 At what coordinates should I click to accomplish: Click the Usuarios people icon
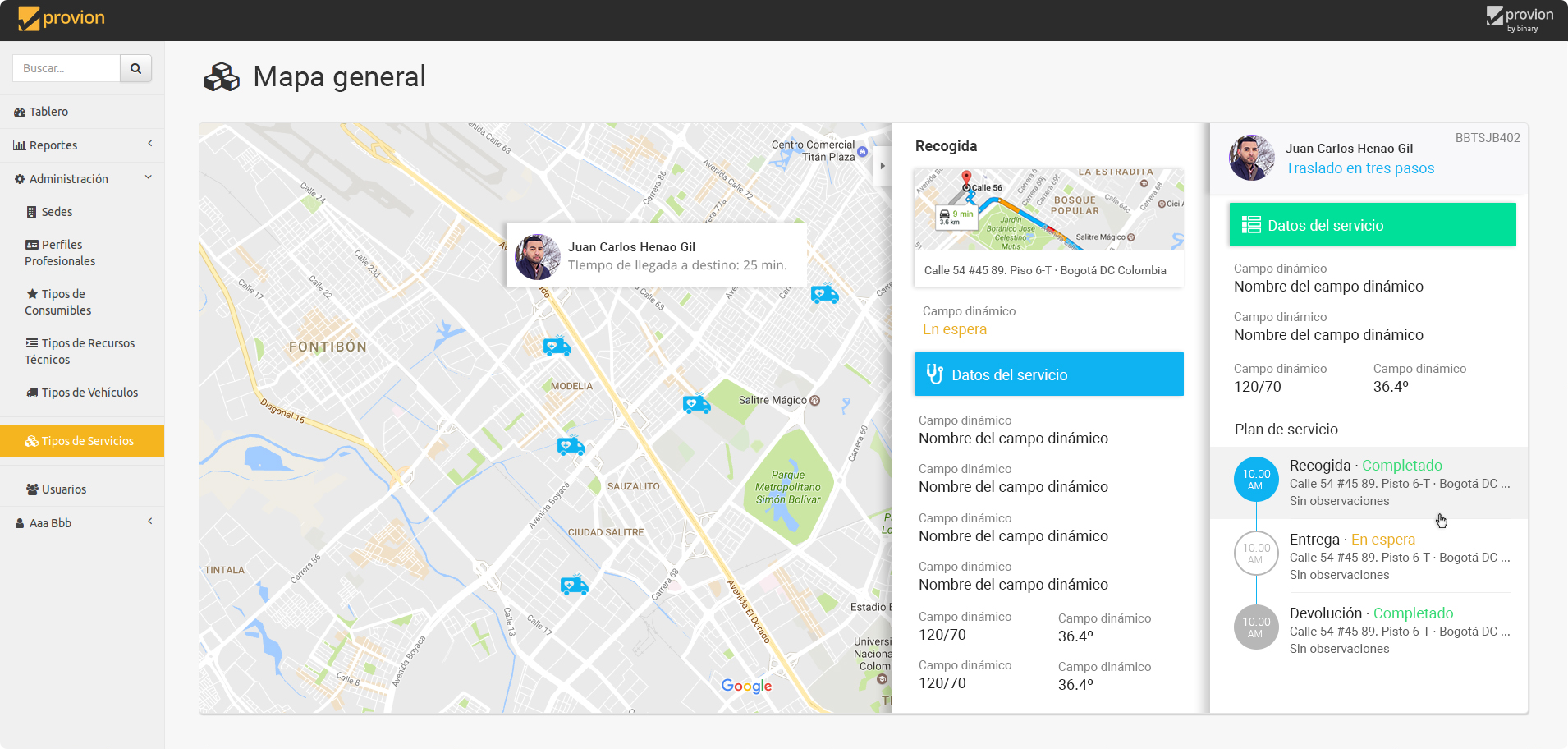[32, 489]
